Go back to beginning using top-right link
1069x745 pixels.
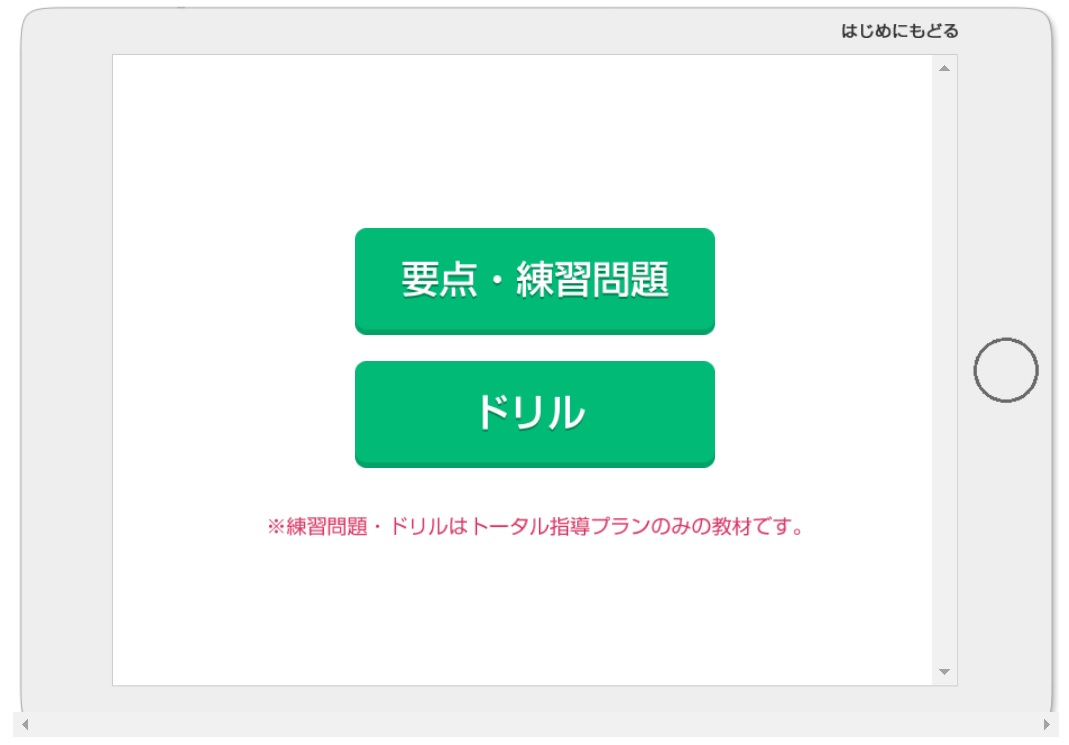pyautogui.click(x=899, y=31)
